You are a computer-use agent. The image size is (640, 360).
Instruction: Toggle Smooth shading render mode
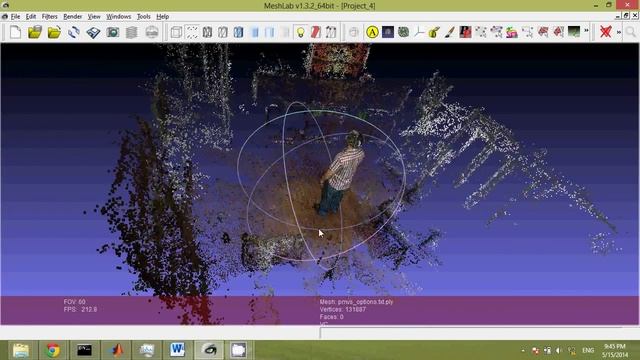(269, 32)
